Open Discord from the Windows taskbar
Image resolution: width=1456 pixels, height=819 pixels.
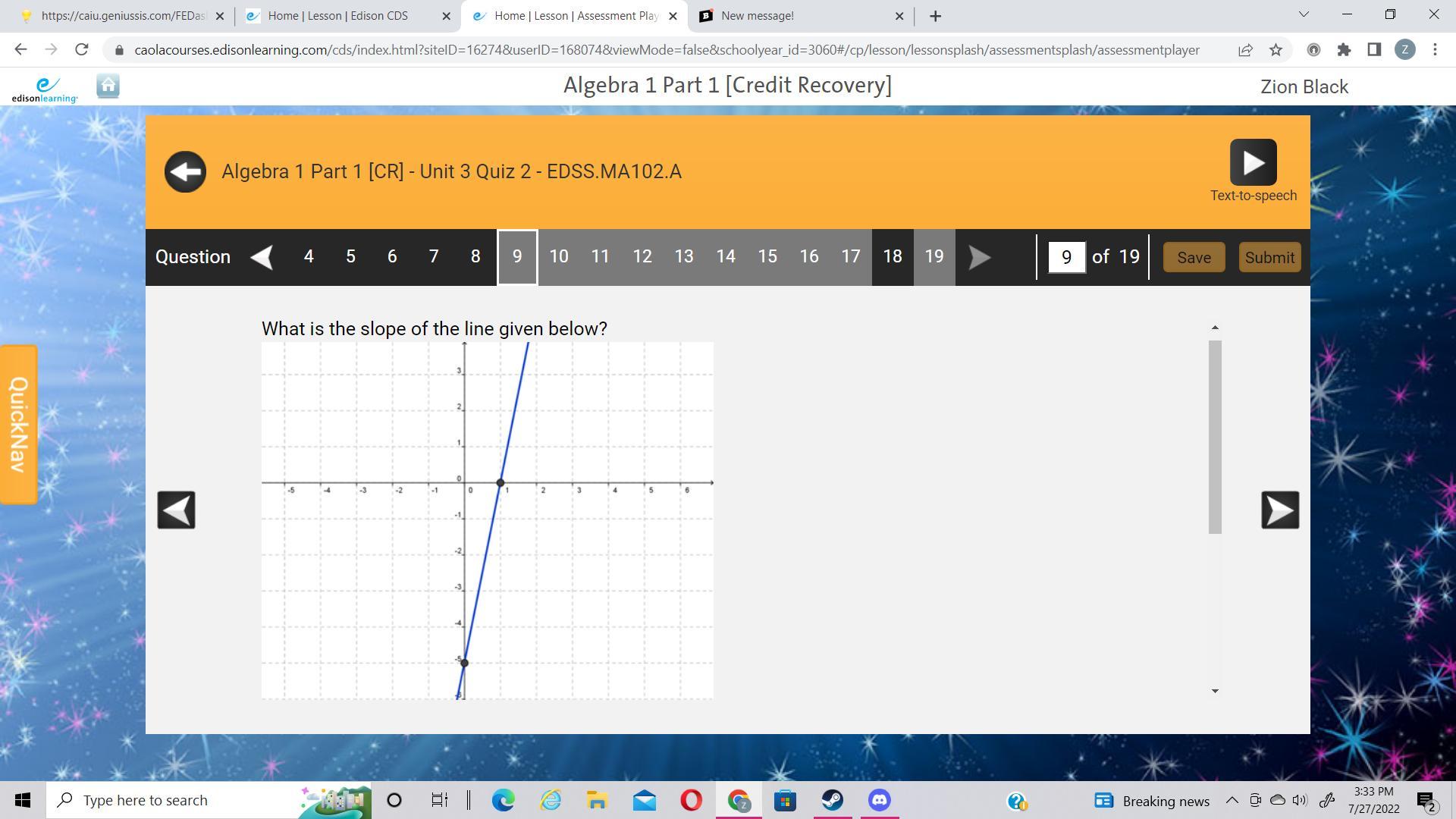879,800
